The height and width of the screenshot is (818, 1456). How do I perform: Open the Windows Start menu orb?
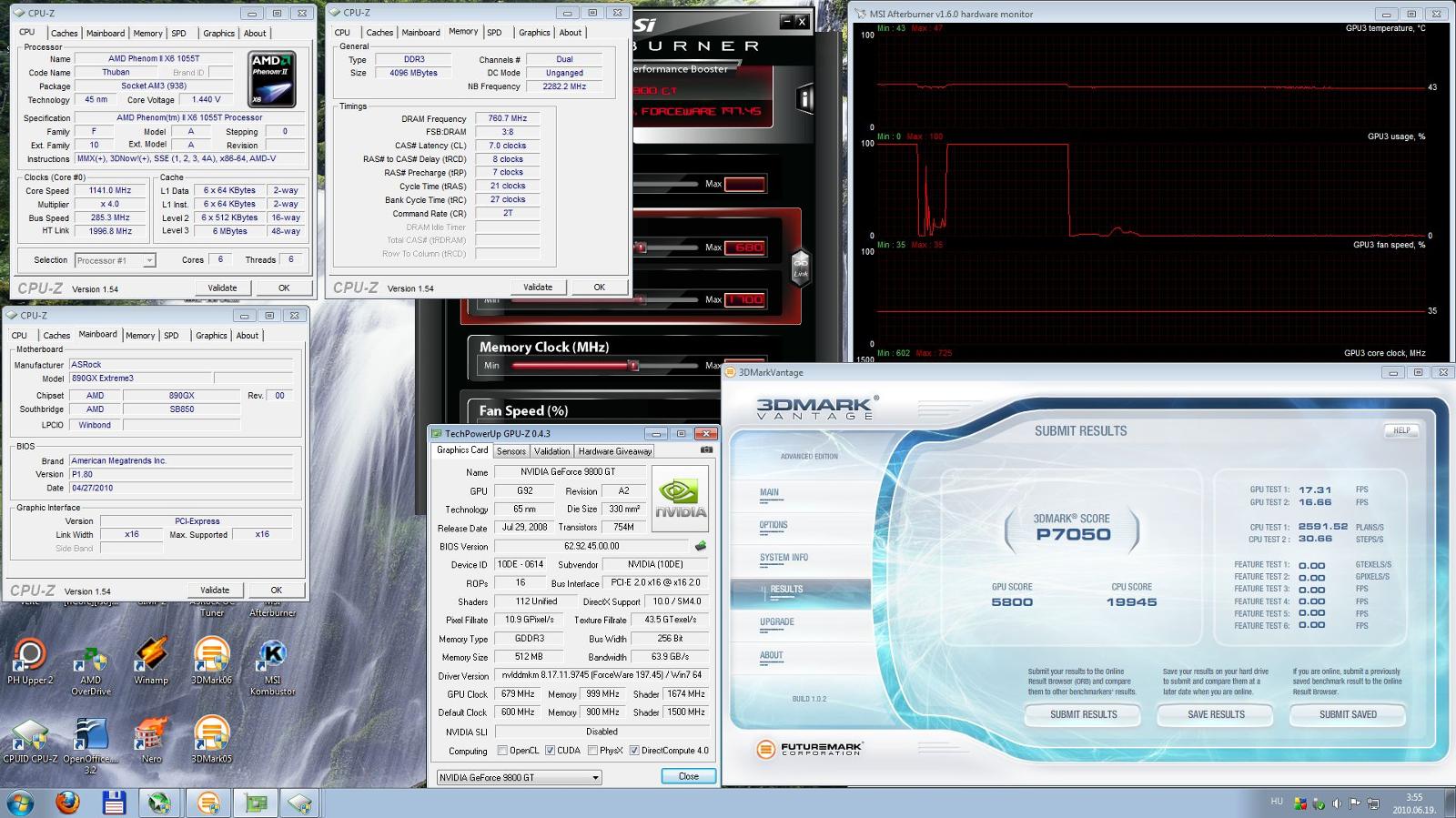click(x=20, y=803)
